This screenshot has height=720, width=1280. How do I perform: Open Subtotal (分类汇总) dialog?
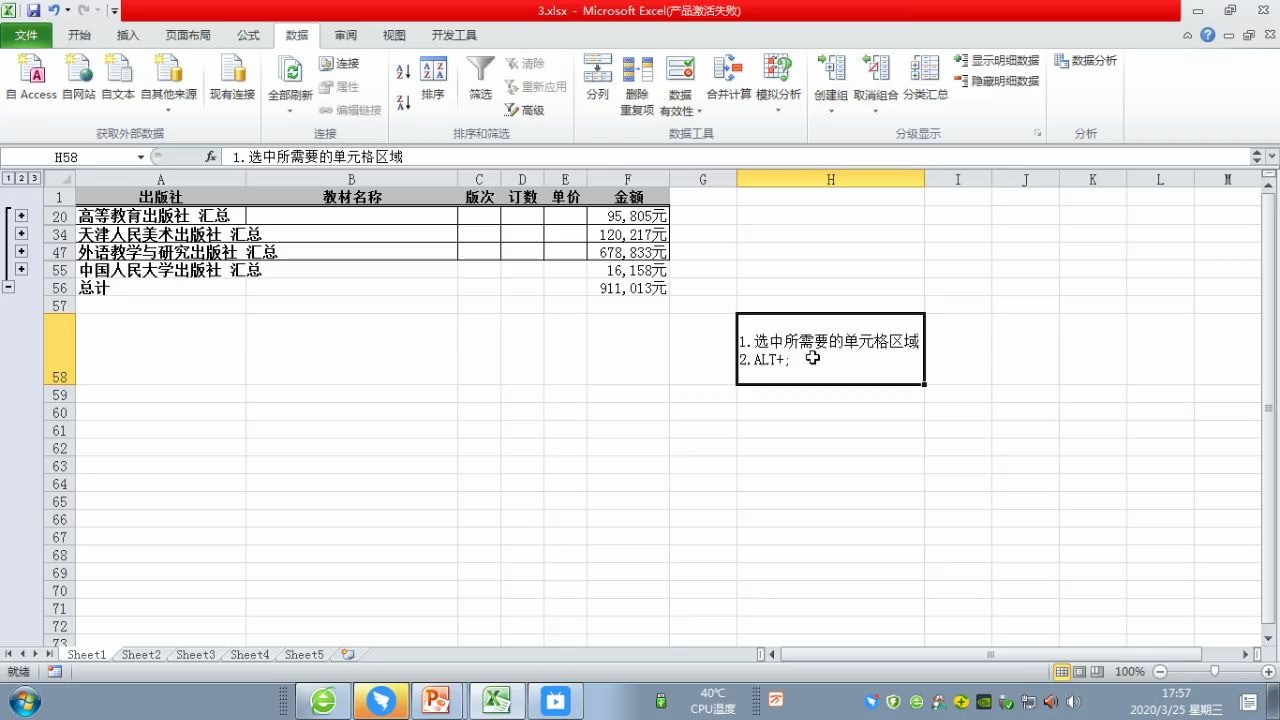click(x=925, y=78)
